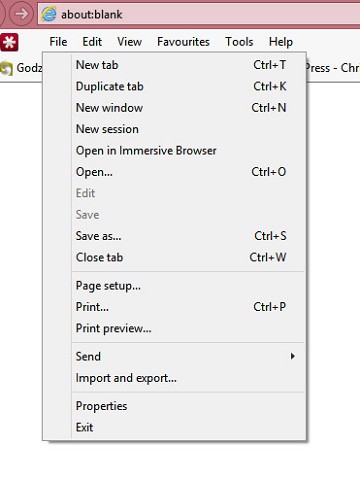Click the forward navigation arrow button
Screen dimensions: 360x480
click(21, 14)
